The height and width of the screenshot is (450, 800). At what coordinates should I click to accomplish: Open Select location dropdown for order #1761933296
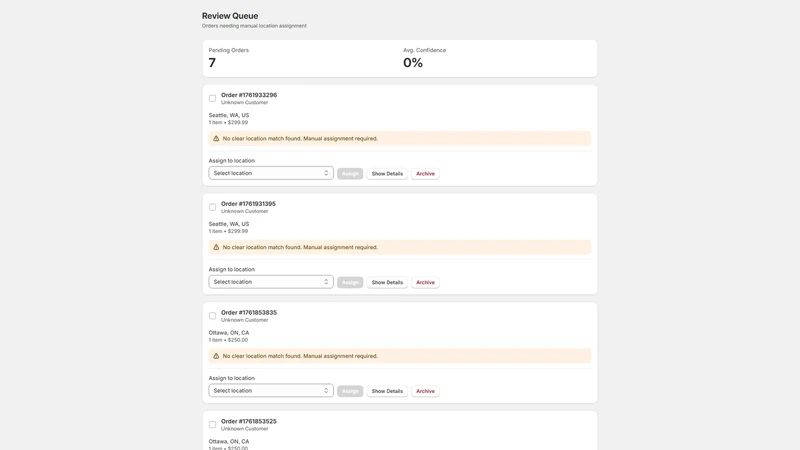[x=271, y=173]
